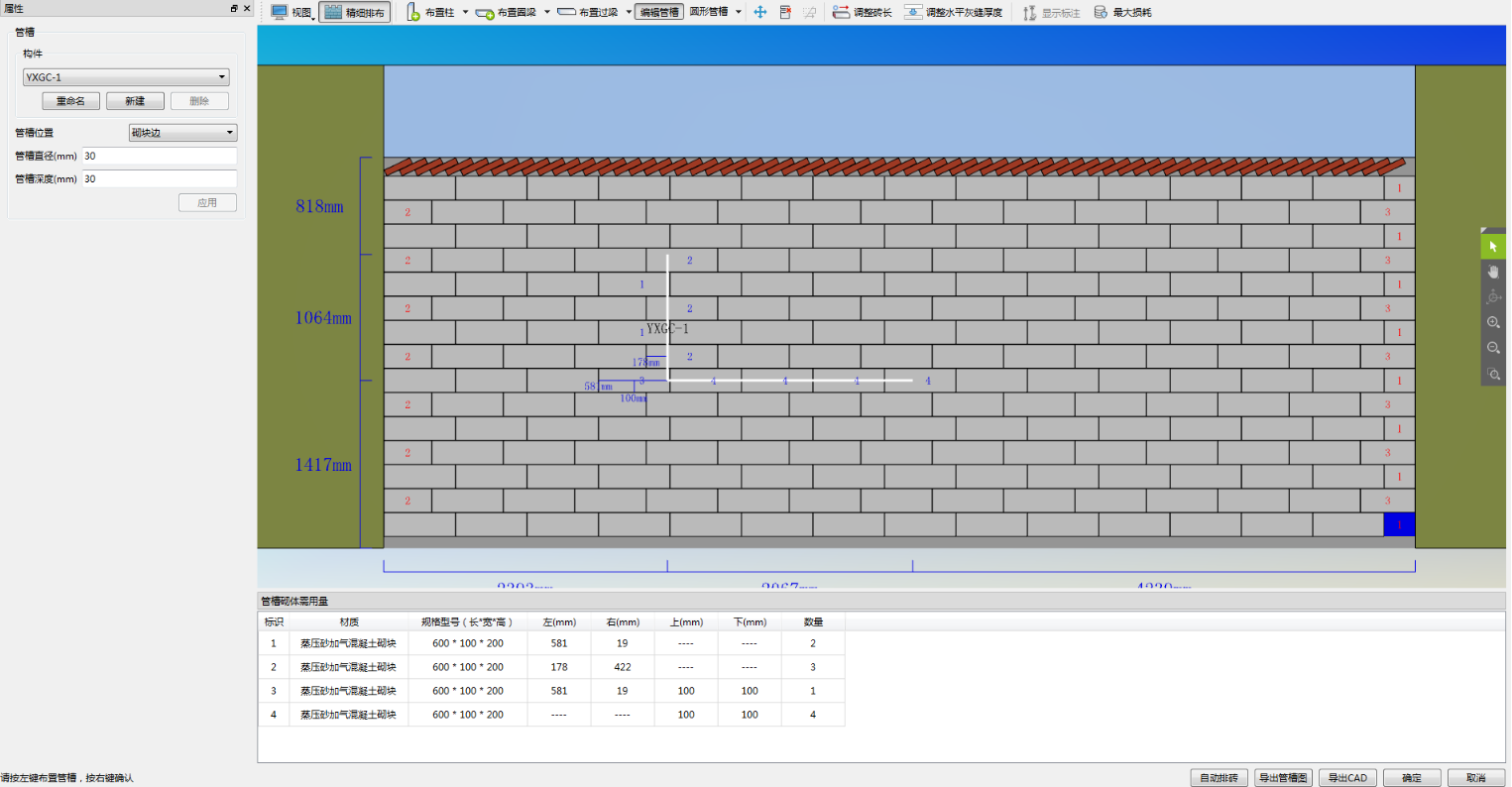This screenshot has width=1512, height=787.
Task: Open the 管槽位置 砌块边 dropdown
Action: pyautogui.click(x=183, y=133)
